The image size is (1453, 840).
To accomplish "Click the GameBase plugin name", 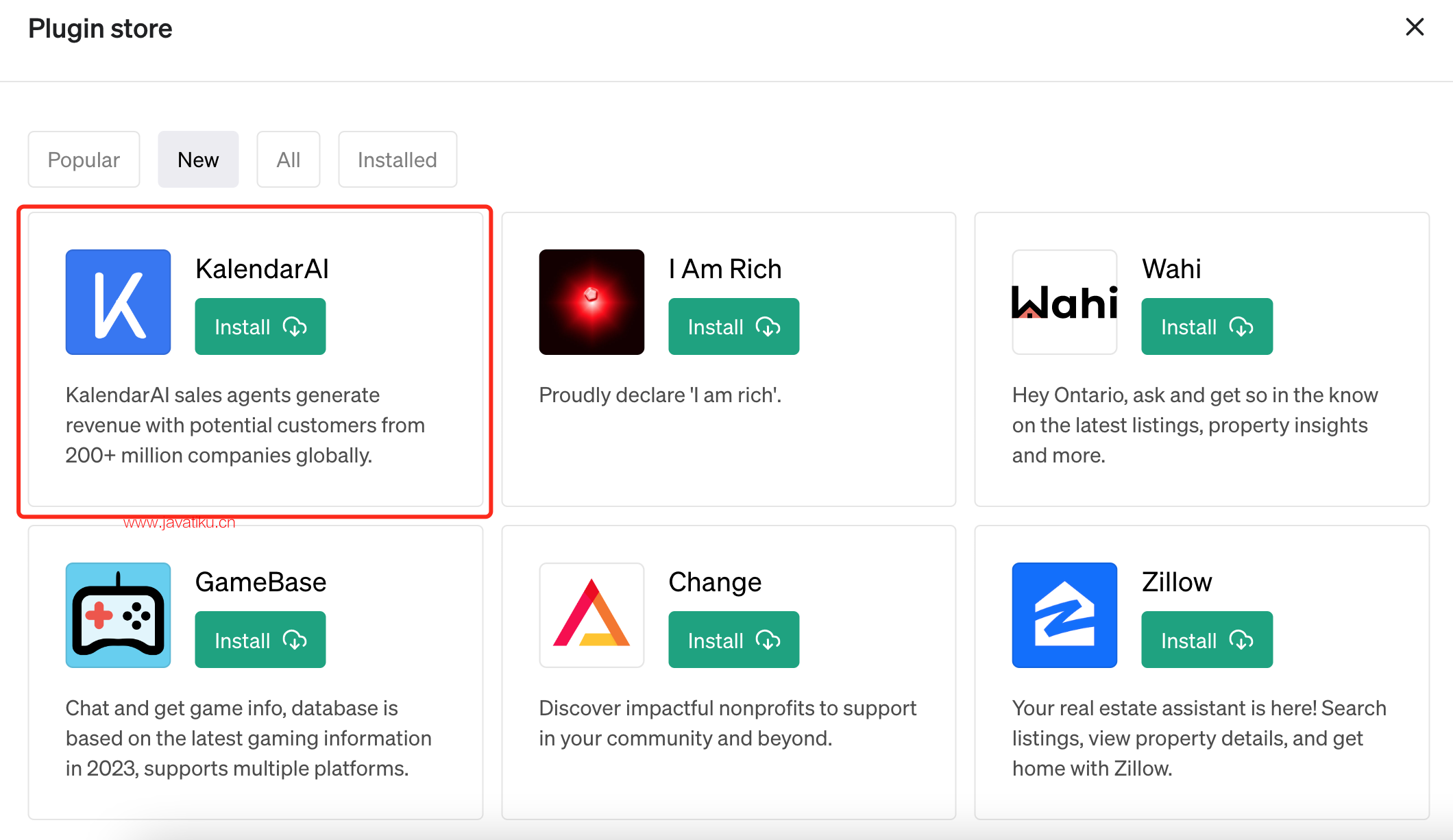I will [x=260, y=582].
